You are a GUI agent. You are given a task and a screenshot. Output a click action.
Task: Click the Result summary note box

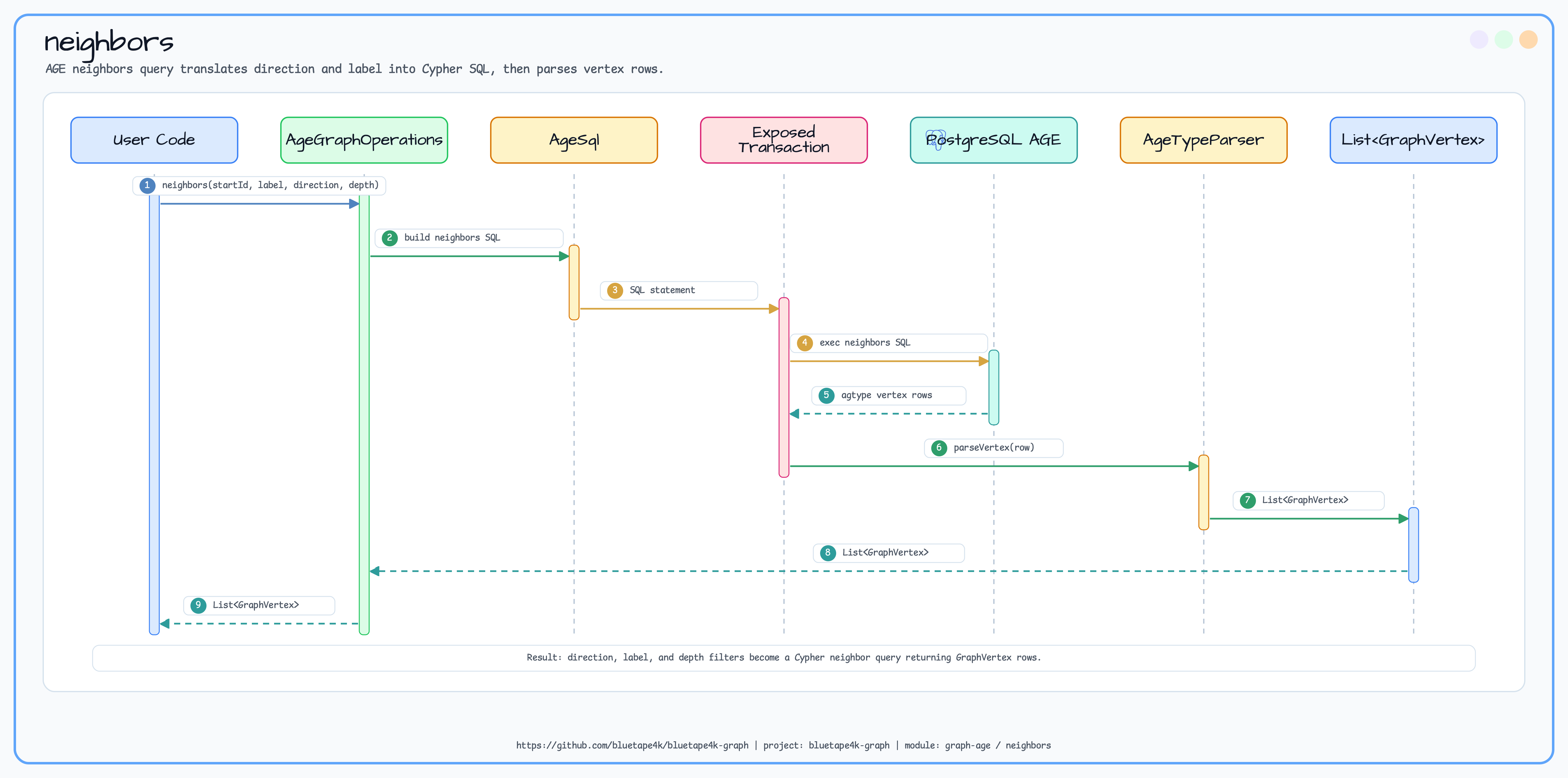tap(784, 658)
